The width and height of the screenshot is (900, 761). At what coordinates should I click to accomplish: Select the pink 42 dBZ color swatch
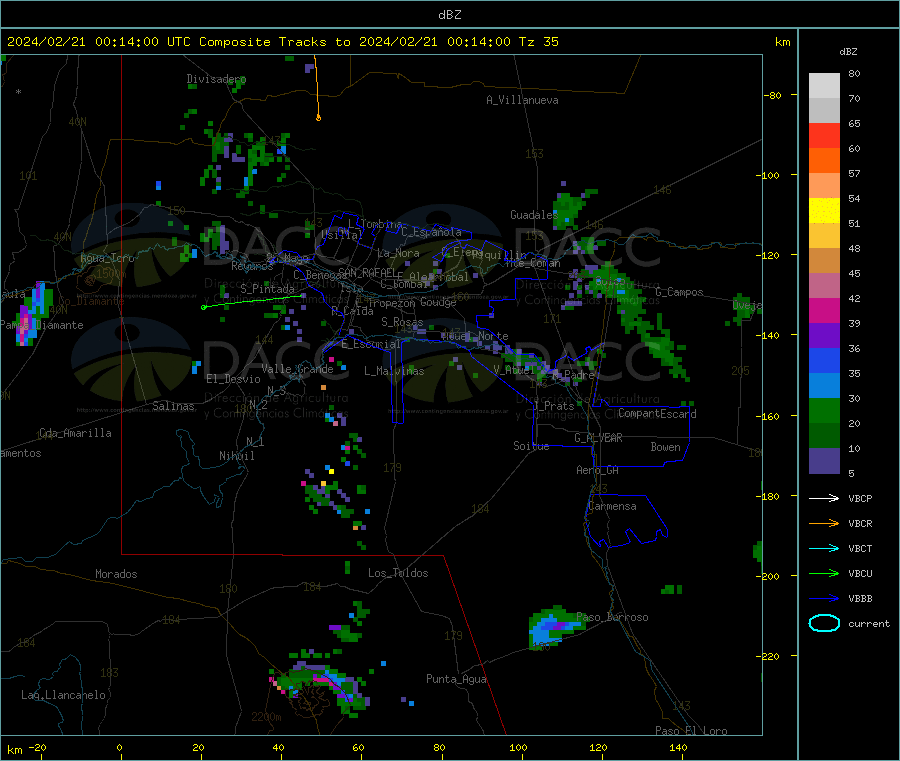click(x=824, y=286)
